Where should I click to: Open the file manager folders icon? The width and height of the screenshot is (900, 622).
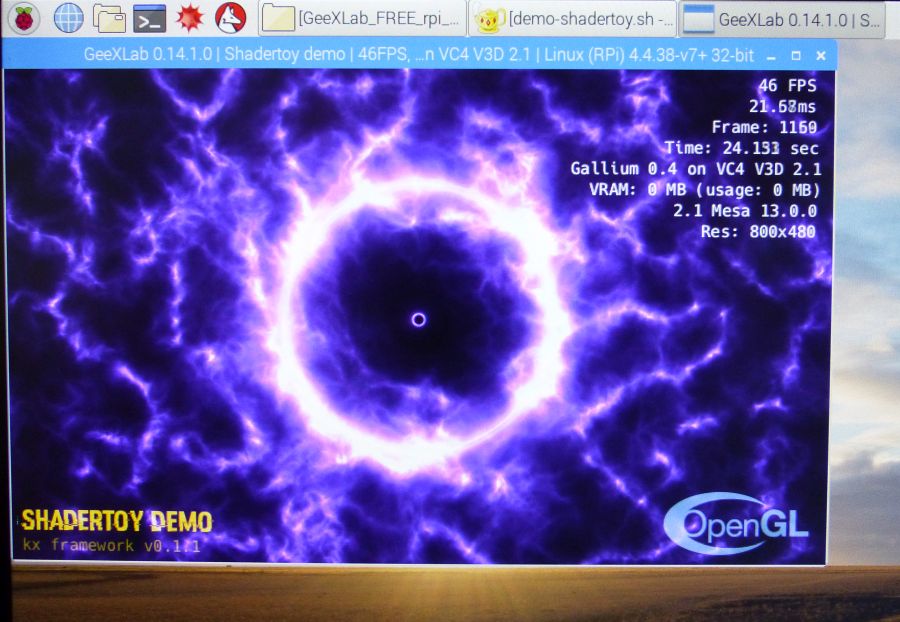pos(109,18)
